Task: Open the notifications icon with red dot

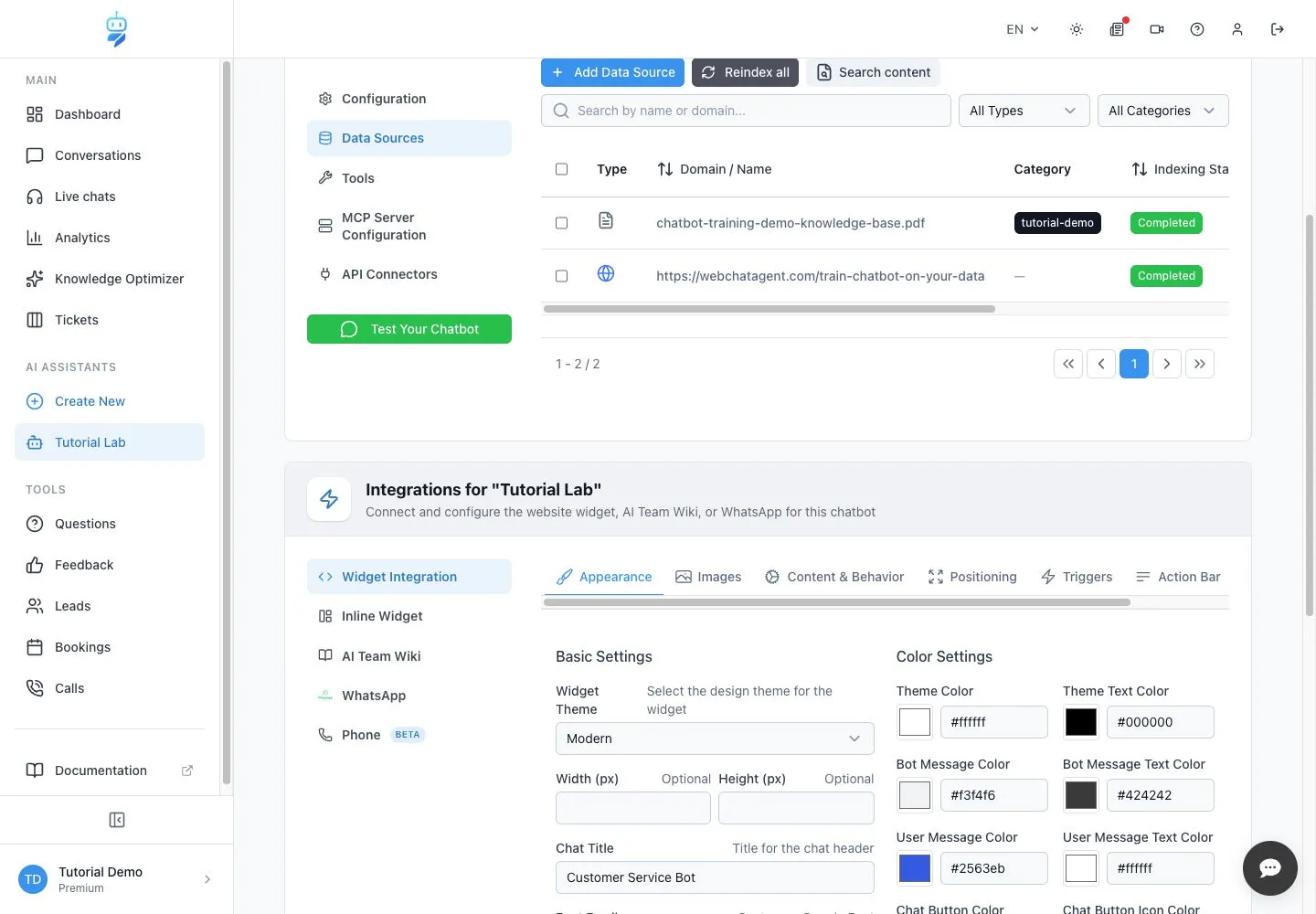Action: pos(1117,29)
